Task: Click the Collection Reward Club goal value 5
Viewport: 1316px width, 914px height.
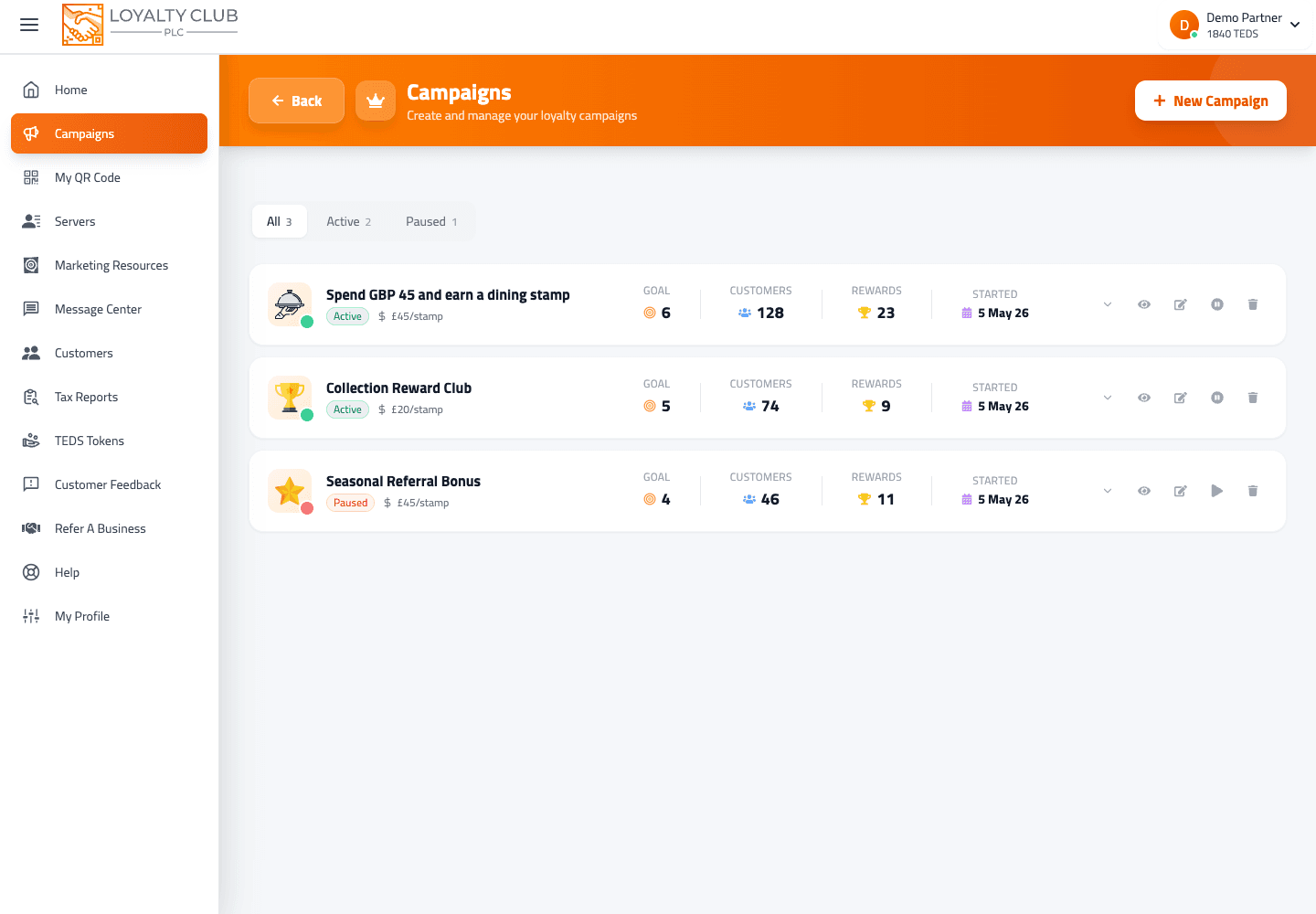Action: coord(665,406)
